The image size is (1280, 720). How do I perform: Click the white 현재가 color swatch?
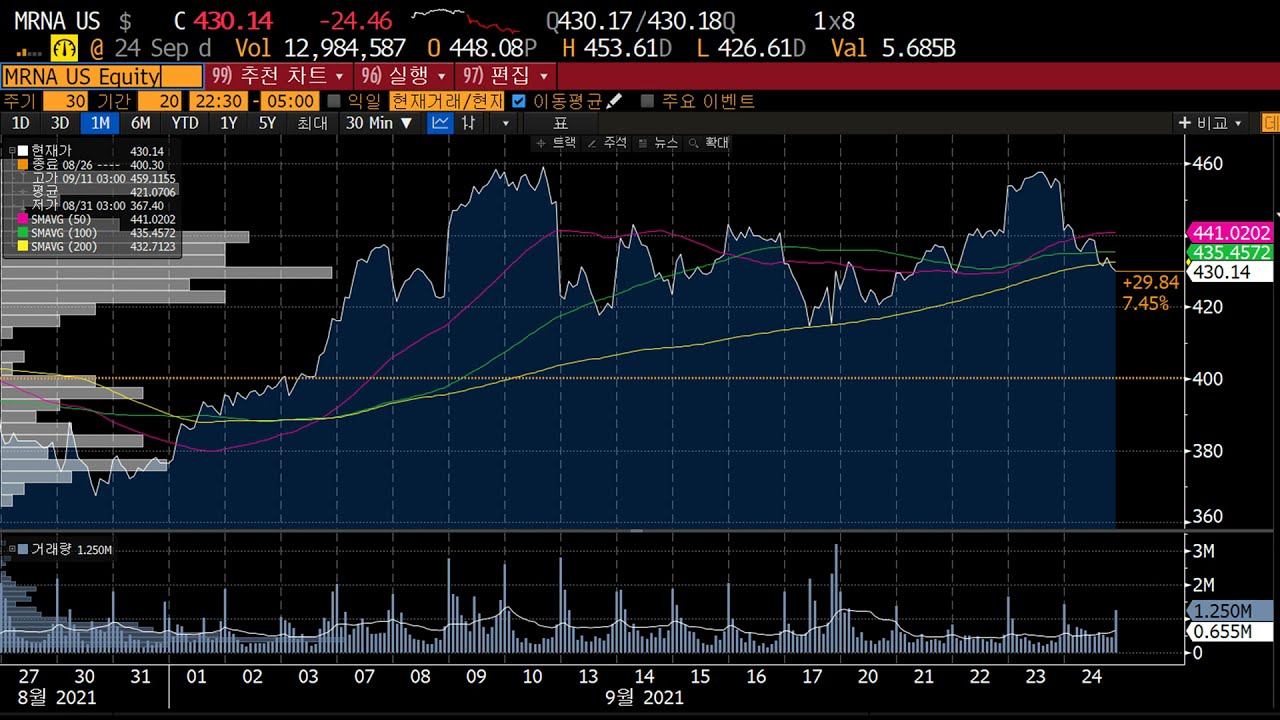pos(24,151)
